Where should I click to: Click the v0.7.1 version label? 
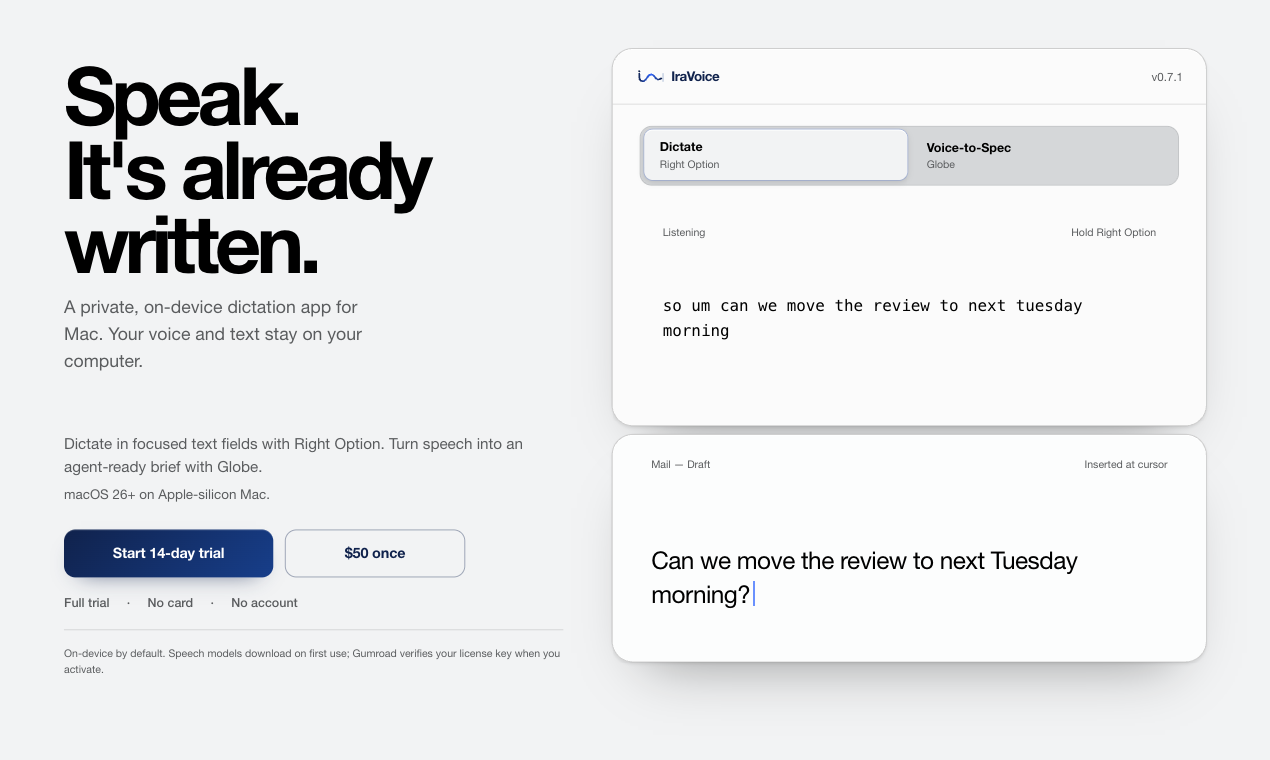[1166, 77]
